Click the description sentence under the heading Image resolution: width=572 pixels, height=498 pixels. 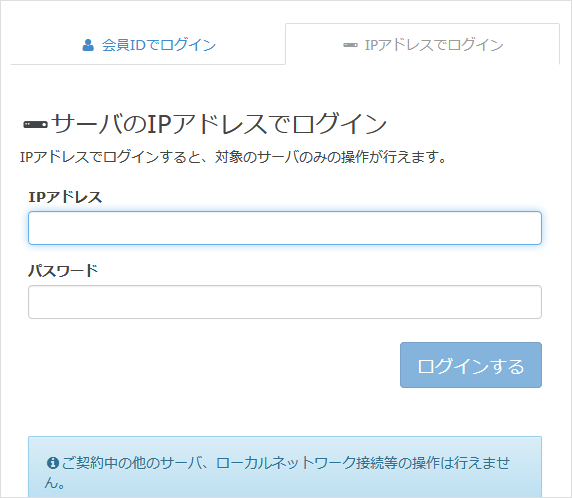point(233,157)
